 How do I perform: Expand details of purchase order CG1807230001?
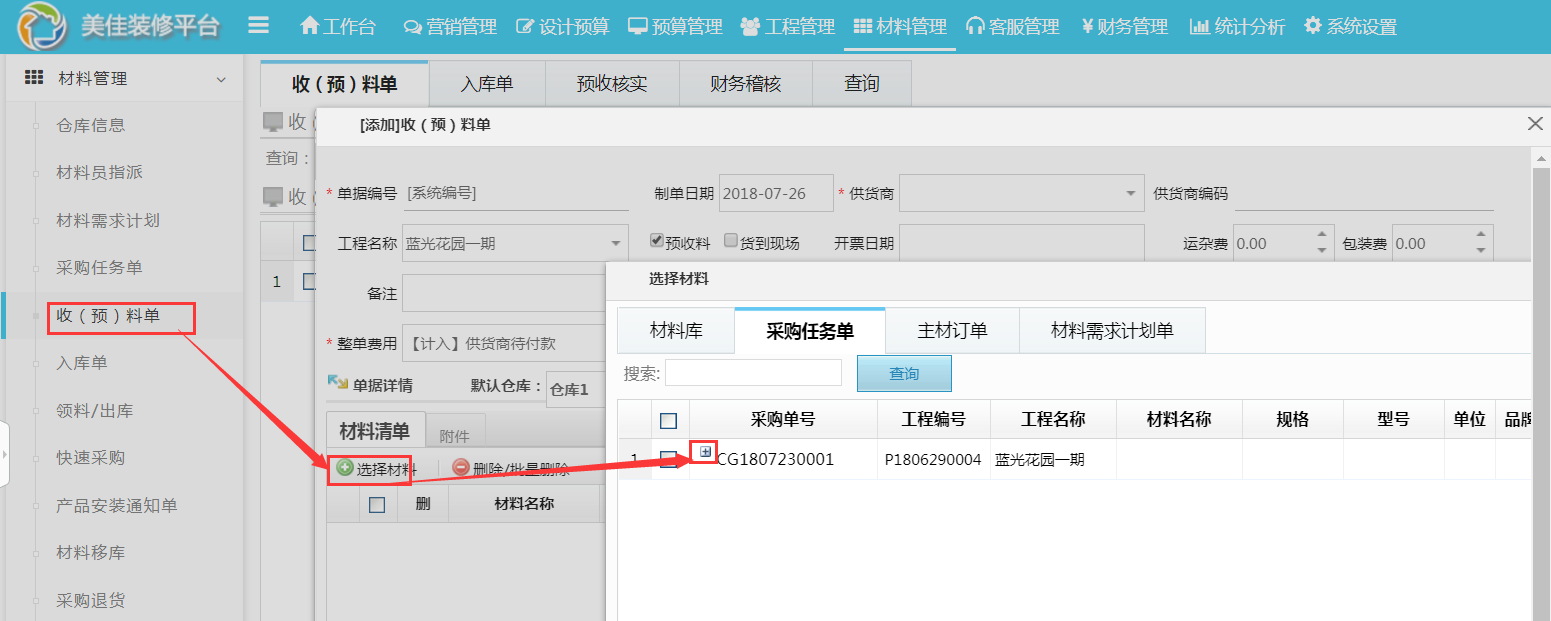tap(707, 452)
